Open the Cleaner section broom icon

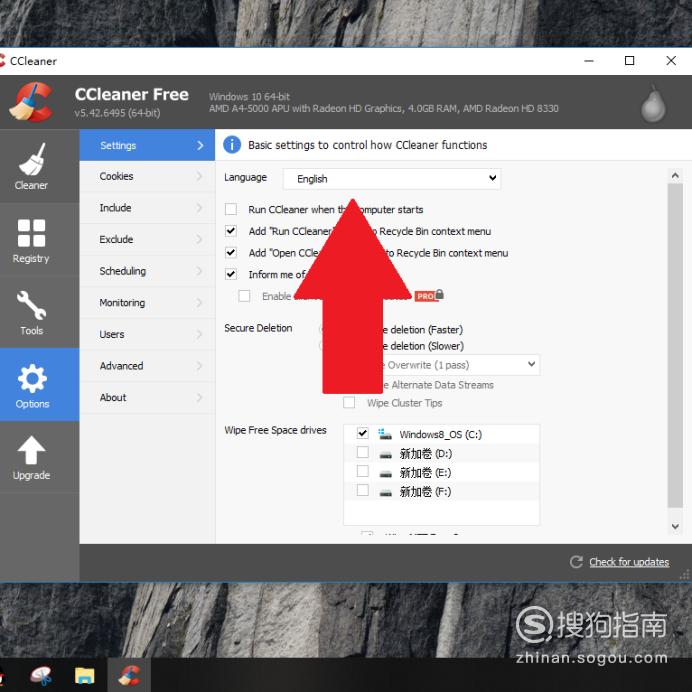coord(31,160)
